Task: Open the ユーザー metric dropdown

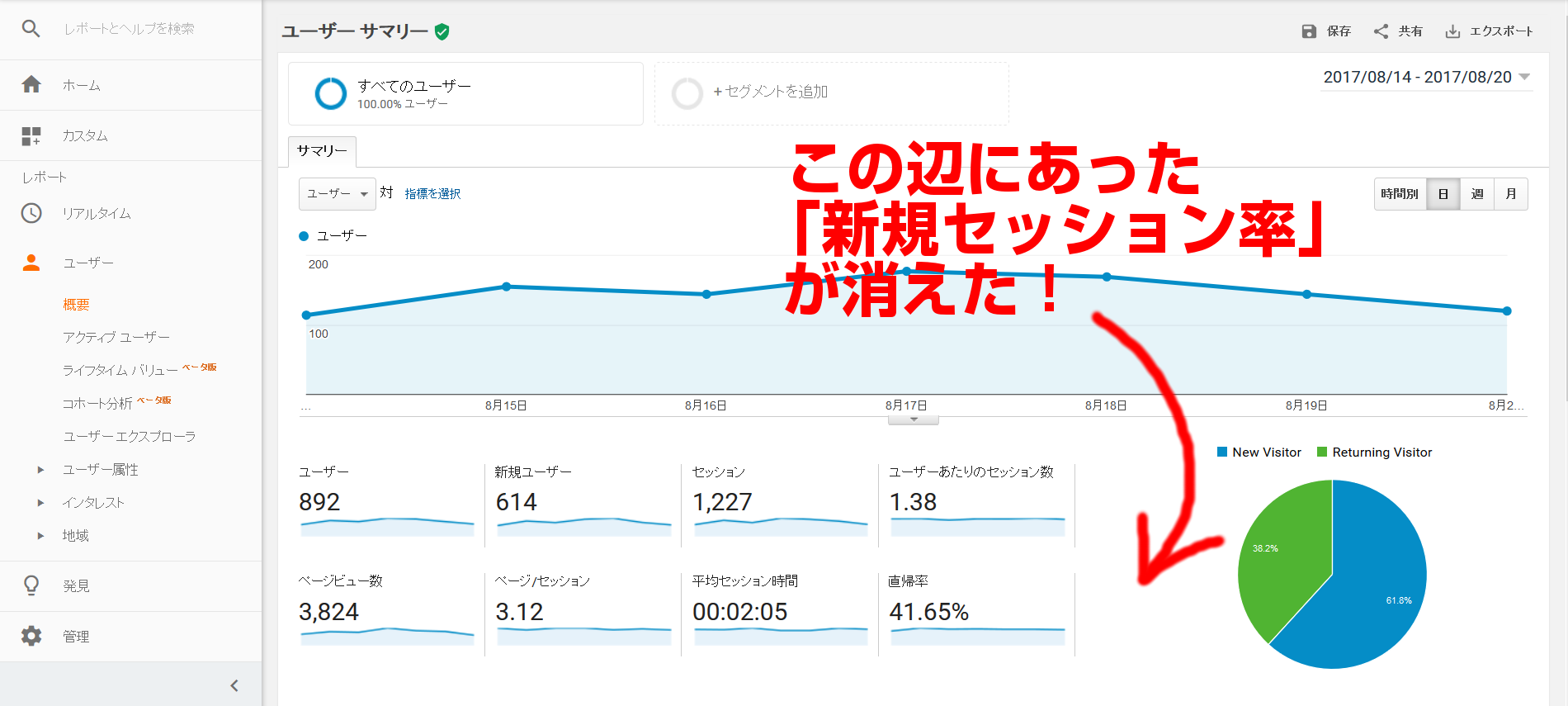Action: (x=337, y=194)
